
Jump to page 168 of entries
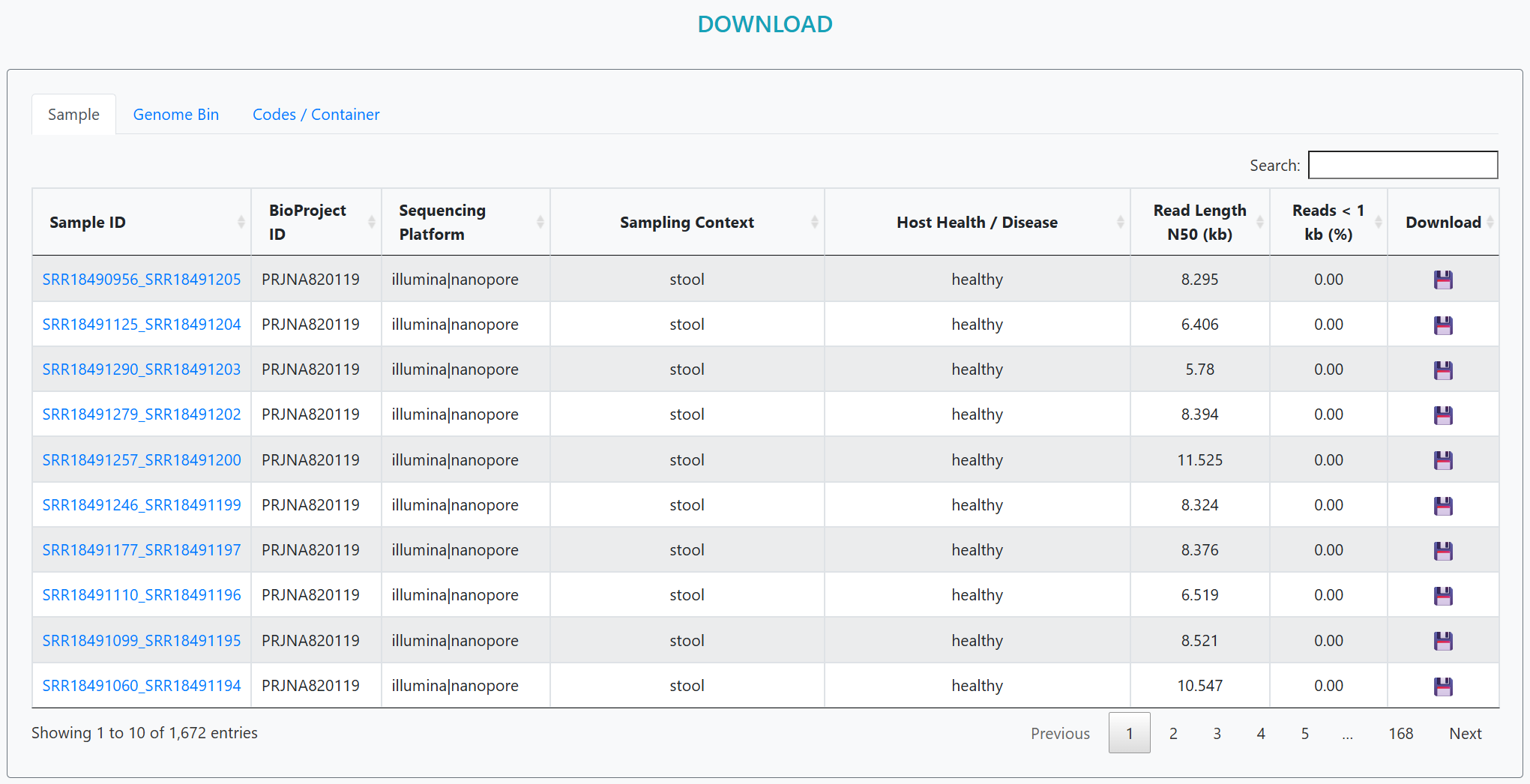[x=1400, y=734]
